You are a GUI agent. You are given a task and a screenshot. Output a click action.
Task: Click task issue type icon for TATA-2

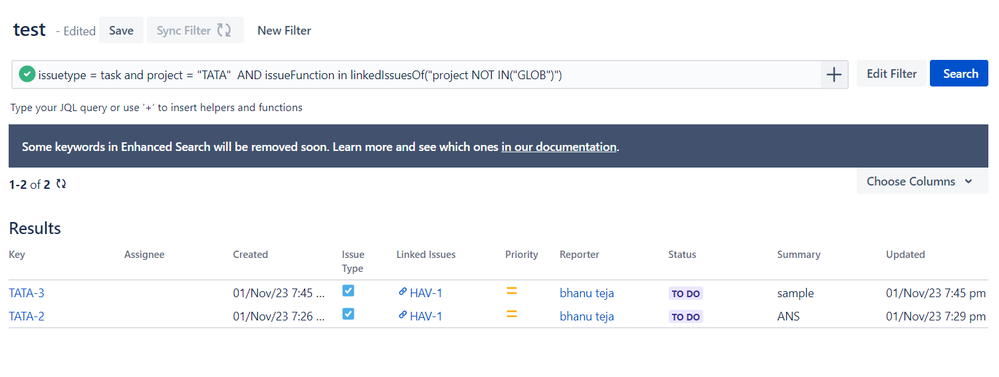348,314
